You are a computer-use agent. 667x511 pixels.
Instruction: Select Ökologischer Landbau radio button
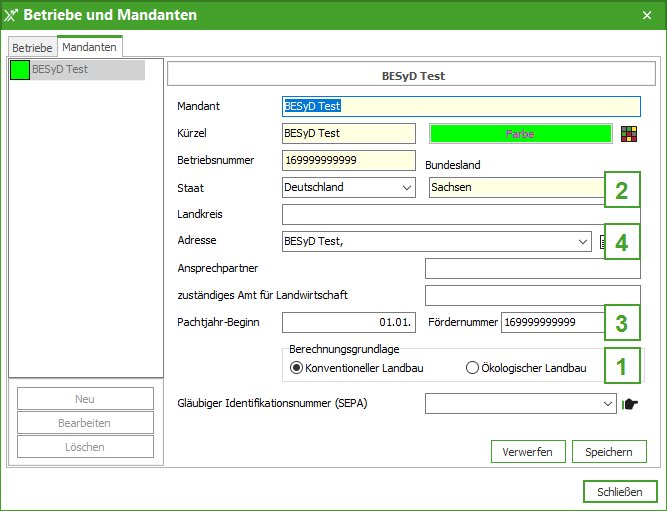(473, 368)
